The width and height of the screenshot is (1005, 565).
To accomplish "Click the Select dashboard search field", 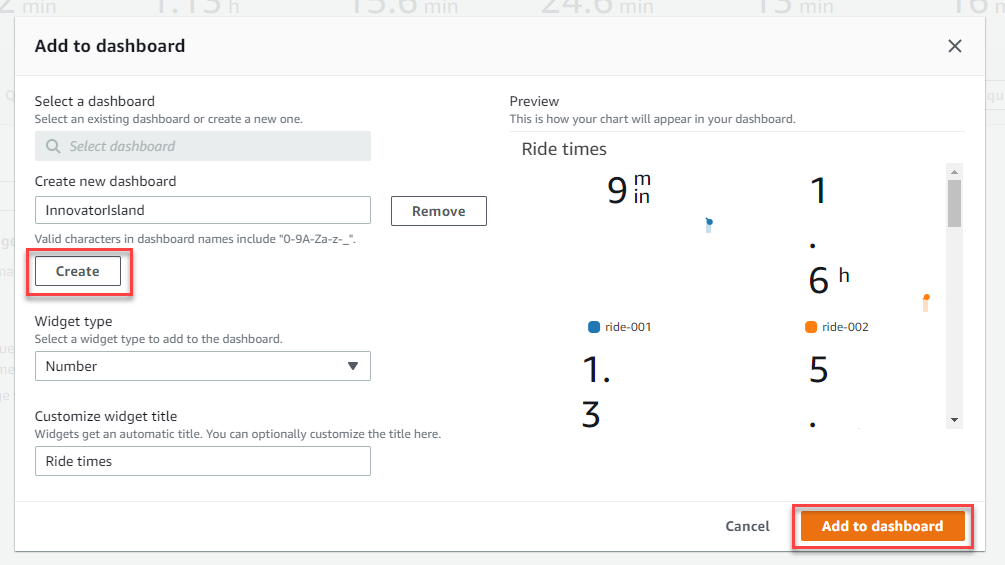I will pyautogui.click(x=203, y=146).
